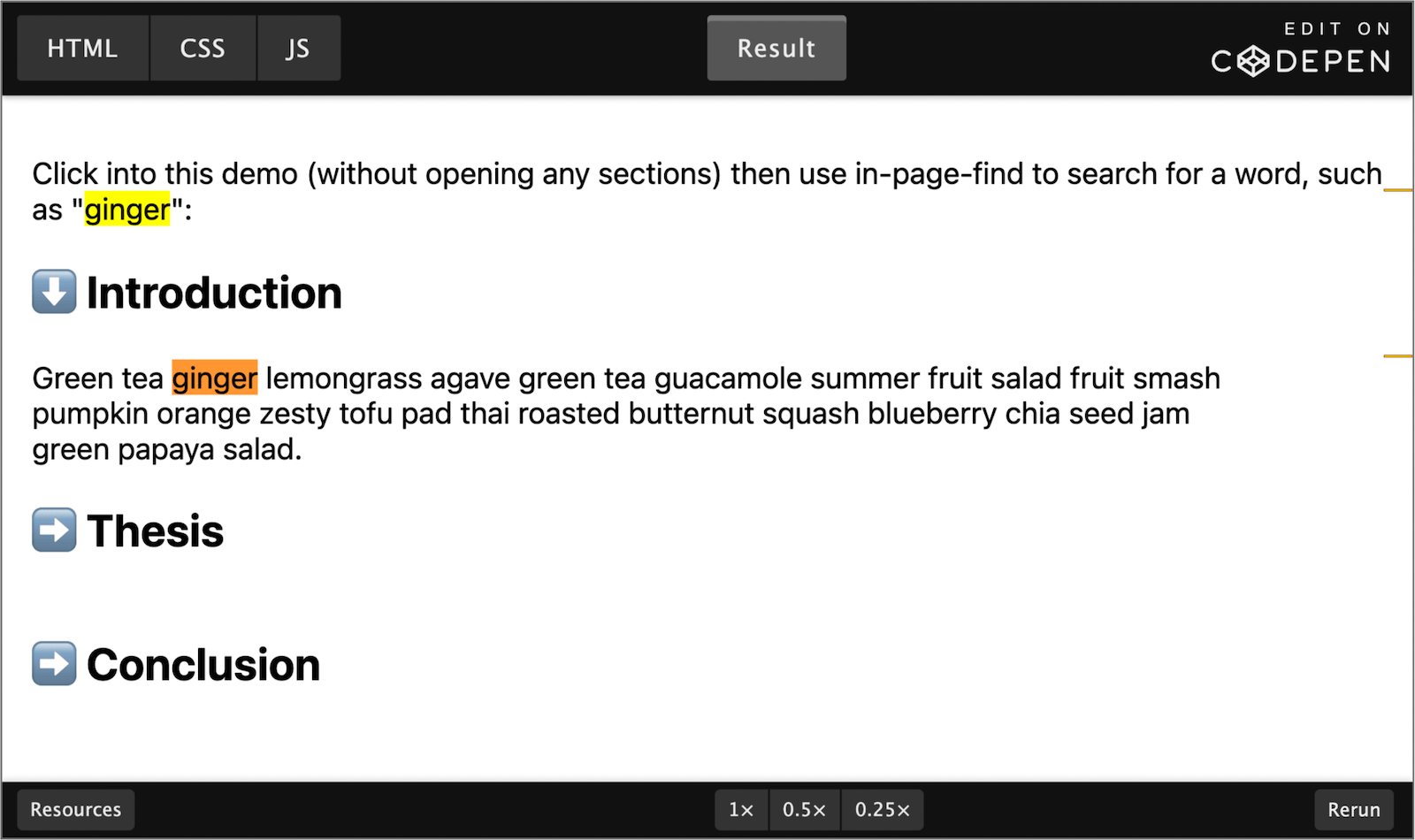Click the right-arrow icon beside Thesis
The image size is (1415, 840).
pyautogui.click(x=53, y=530)
